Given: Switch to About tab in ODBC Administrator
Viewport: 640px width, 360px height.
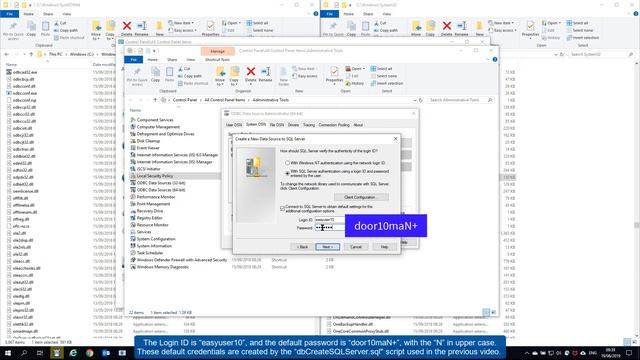Looking at the screenshot, I should pos(358,125).
